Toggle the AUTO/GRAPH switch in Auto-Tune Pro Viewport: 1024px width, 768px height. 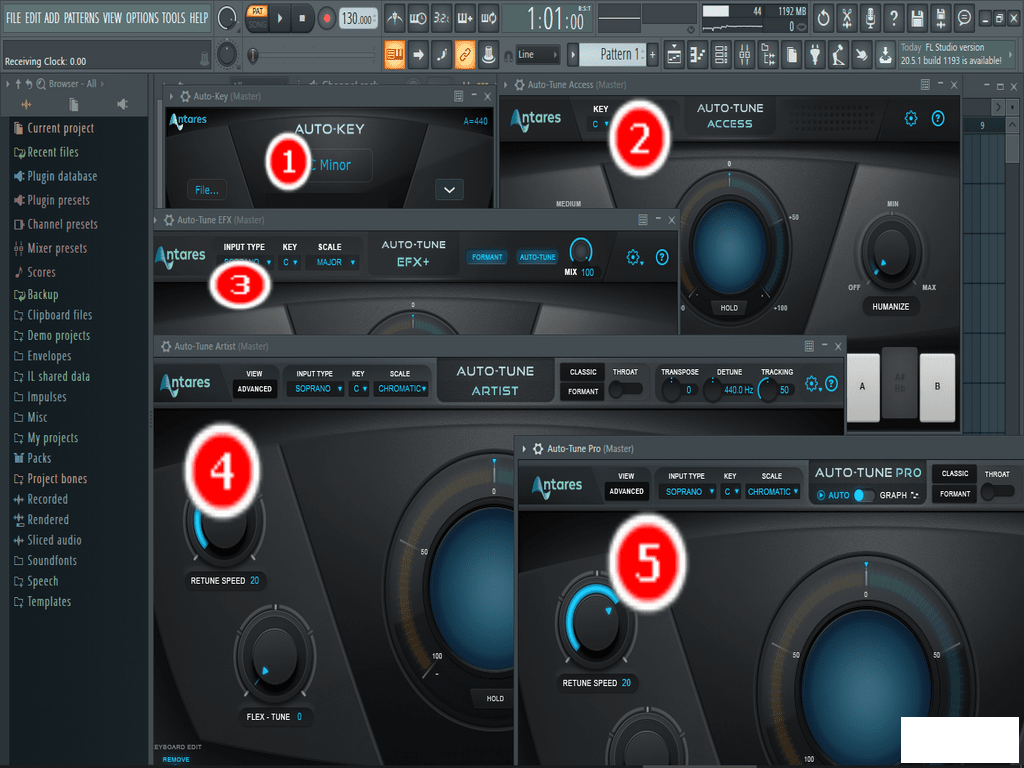click(x=863, y=495)
